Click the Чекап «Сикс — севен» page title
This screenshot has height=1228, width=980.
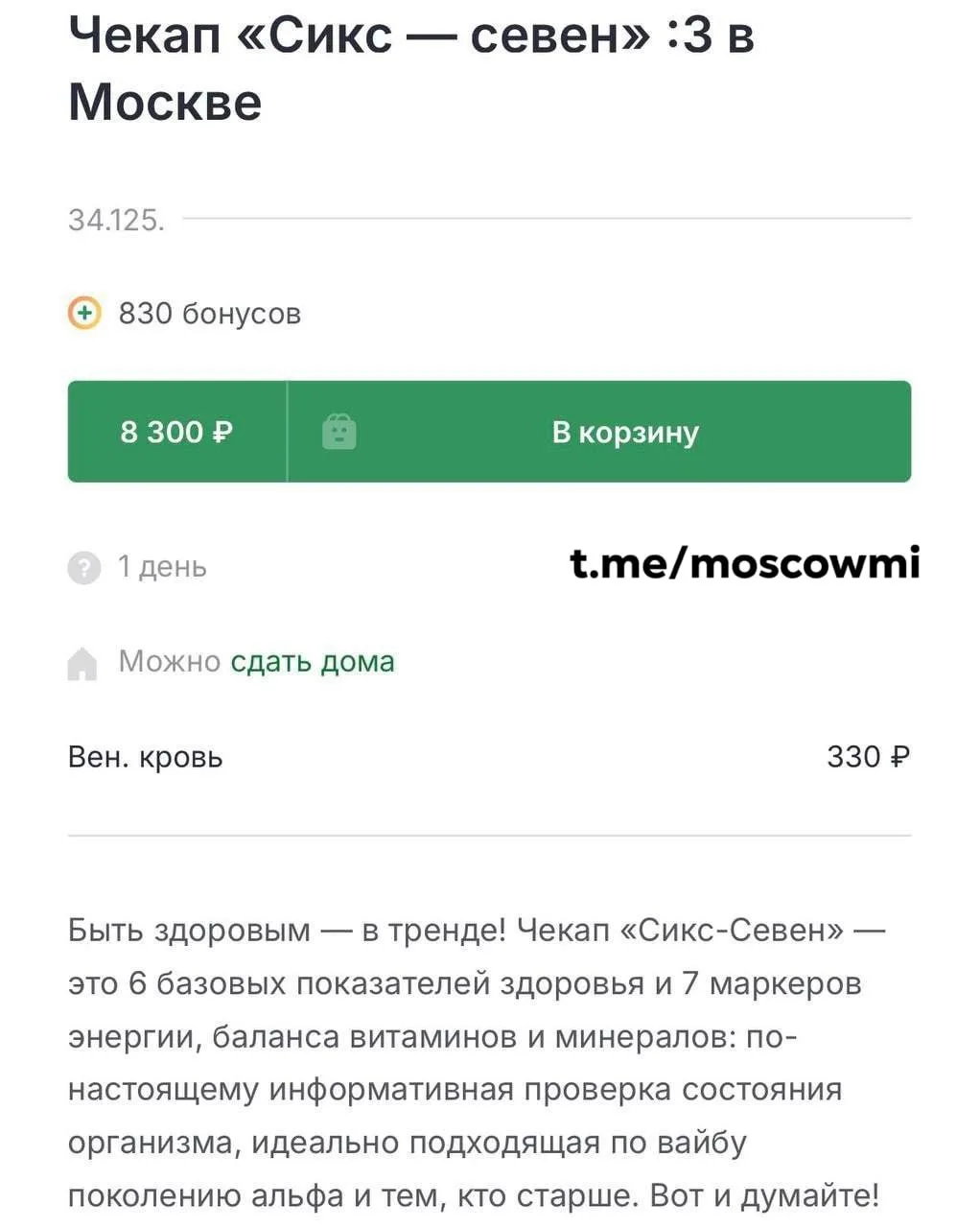(412, 68)
